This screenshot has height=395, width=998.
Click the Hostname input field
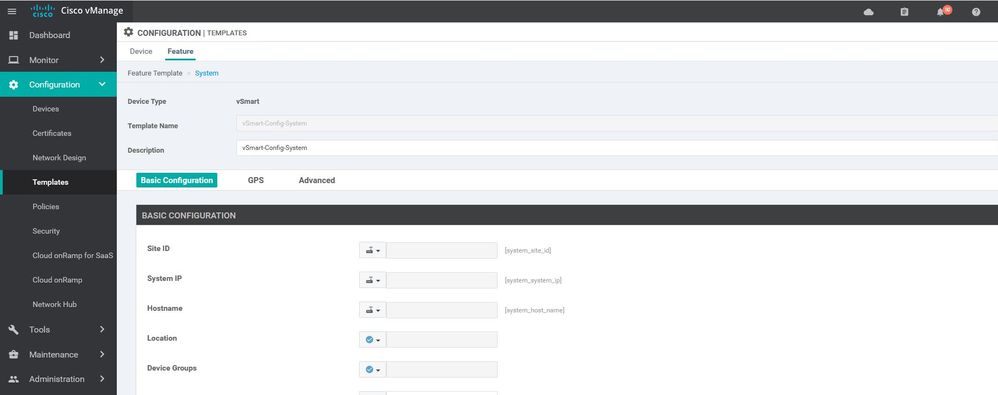(x=442, y=310)
